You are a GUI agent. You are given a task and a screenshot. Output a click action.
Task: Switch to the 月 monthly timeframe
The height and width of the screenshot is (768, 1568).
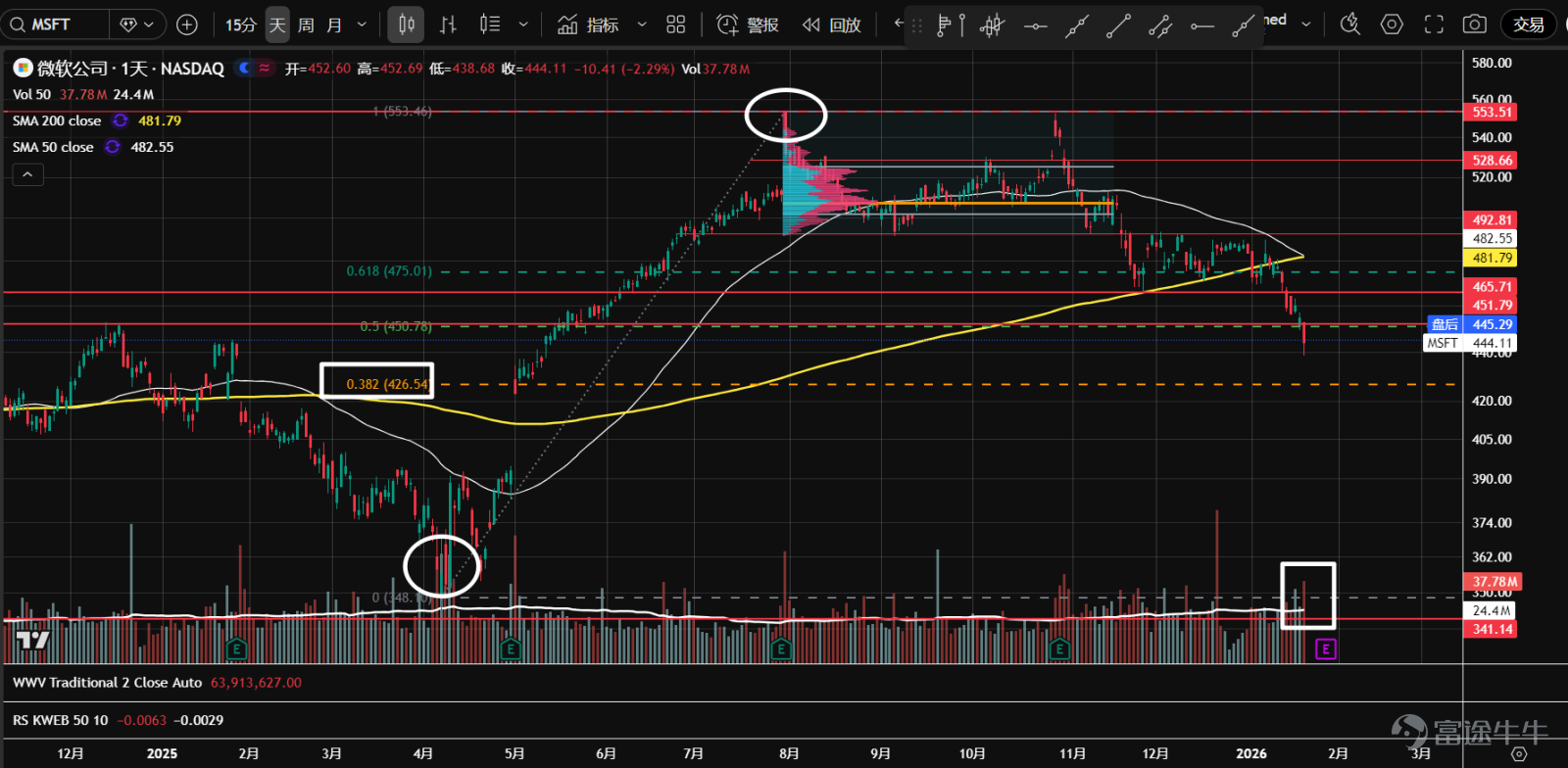click(x=334, y=24)
